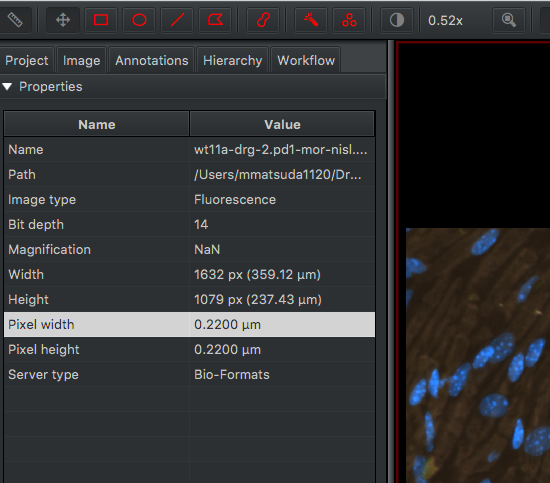Select the Line annotation tool
550x483 pixels.
pos(177,20)
